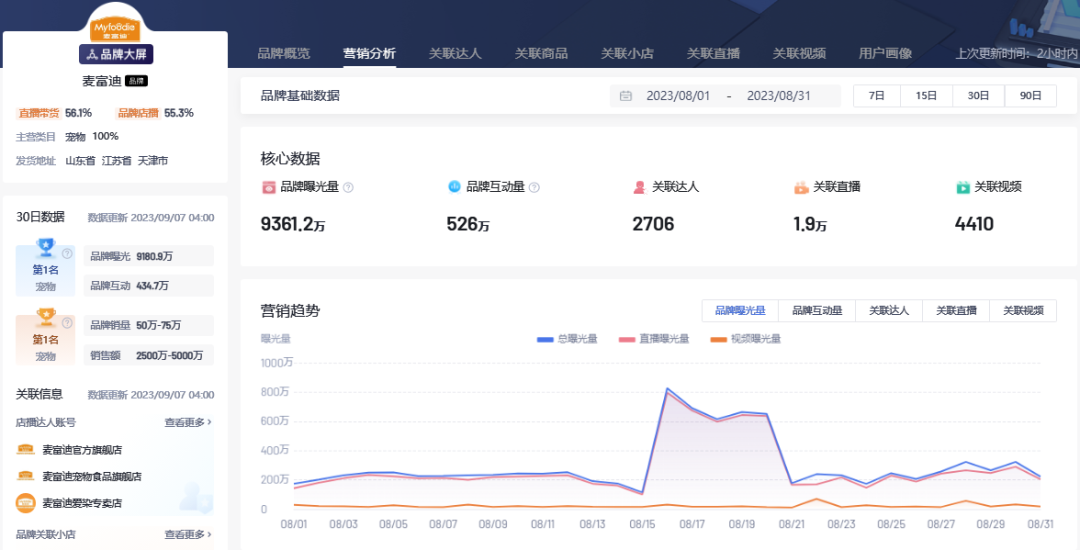Click the 08/15 label on chart axis
This screenshot has height=550, width=1080.
[x=642, y=525]
